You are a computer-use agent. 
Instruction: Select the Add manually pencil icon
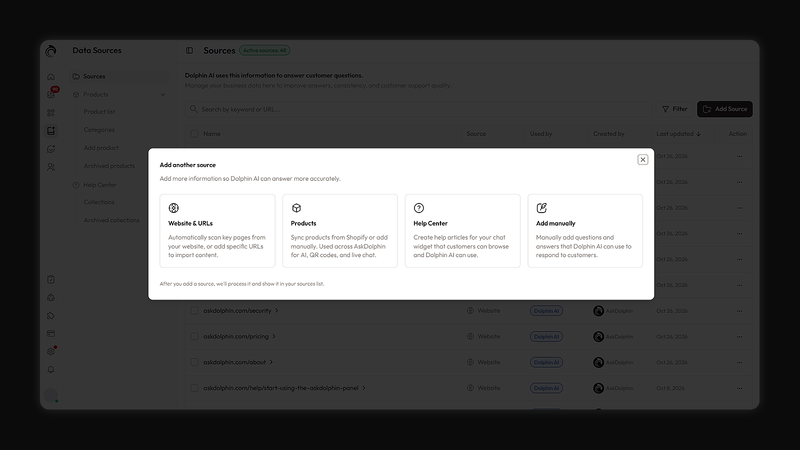point(541,208)
